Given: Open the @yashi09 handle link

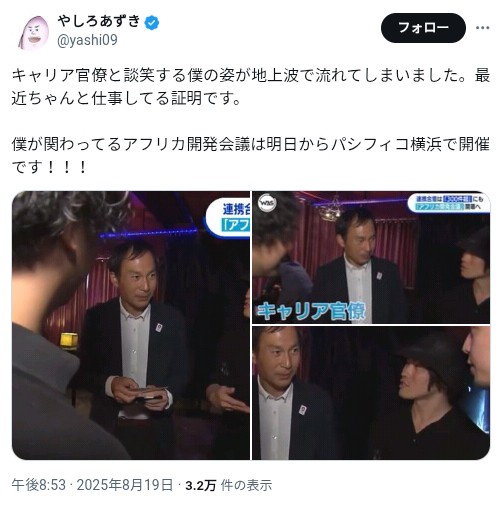Looking at the screenshot, I should click(87, 40).
